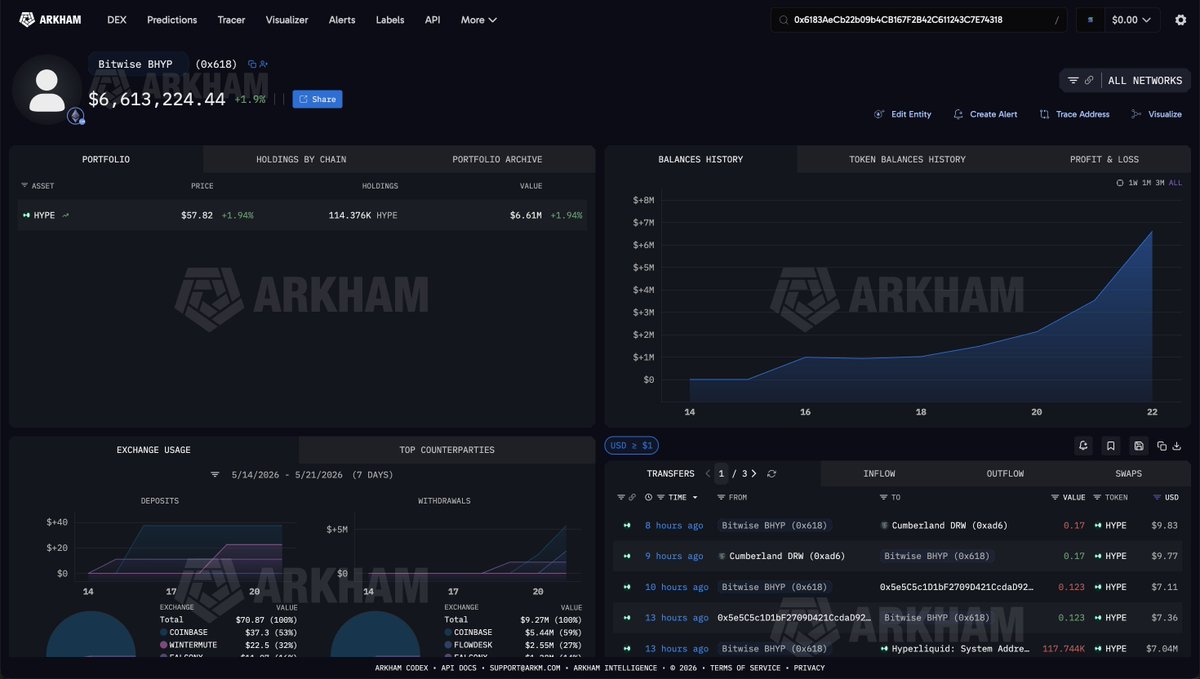Select the 3M chart range
The image size is (1200, 679).
[x=1160, y=183]
